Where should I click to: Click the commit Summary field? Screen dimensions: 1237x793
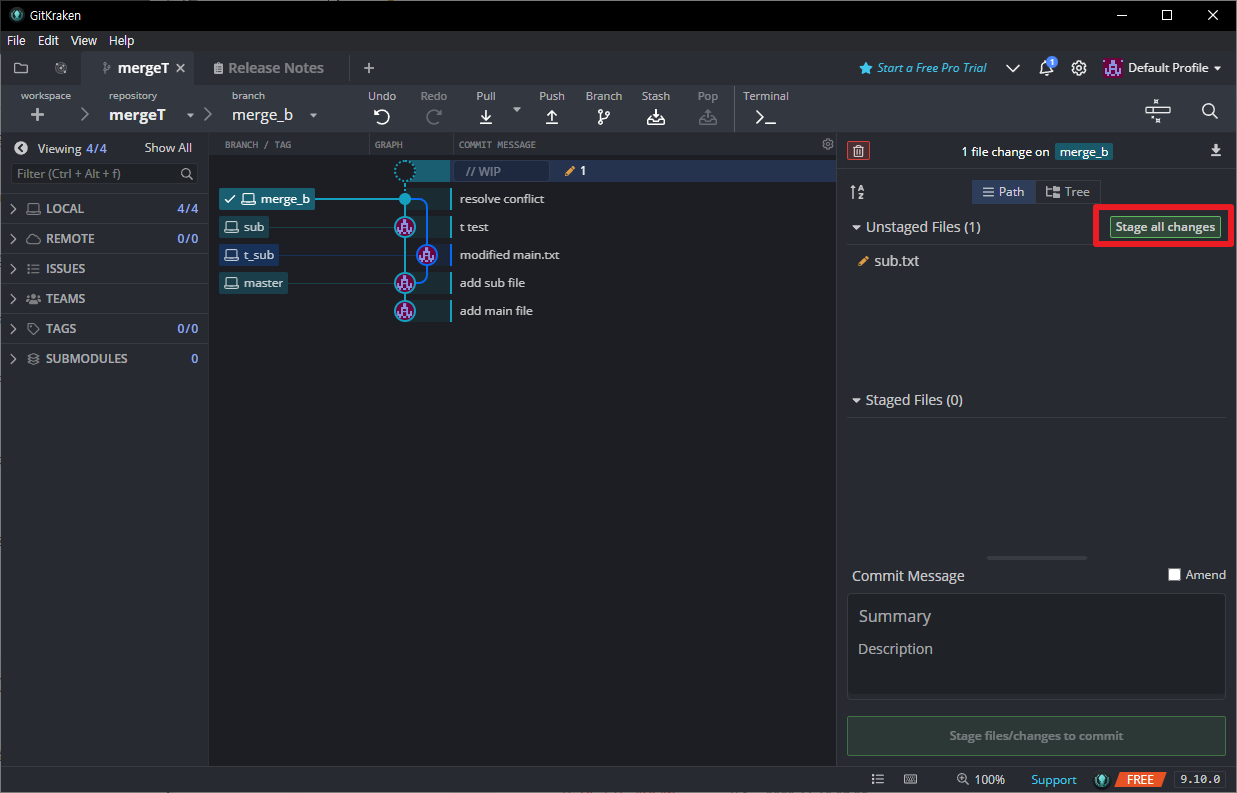tap(1036, 616)
